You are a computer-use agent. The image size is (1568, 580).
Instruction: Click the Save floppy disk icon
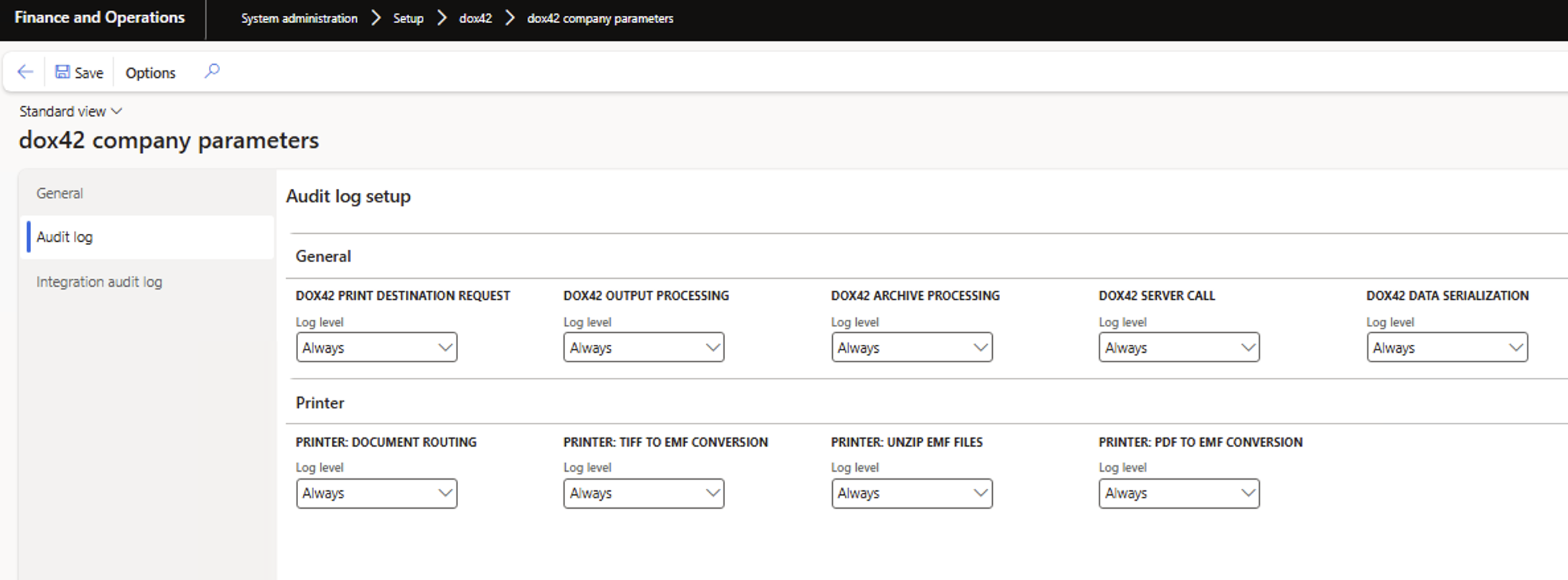click(62, 72)
